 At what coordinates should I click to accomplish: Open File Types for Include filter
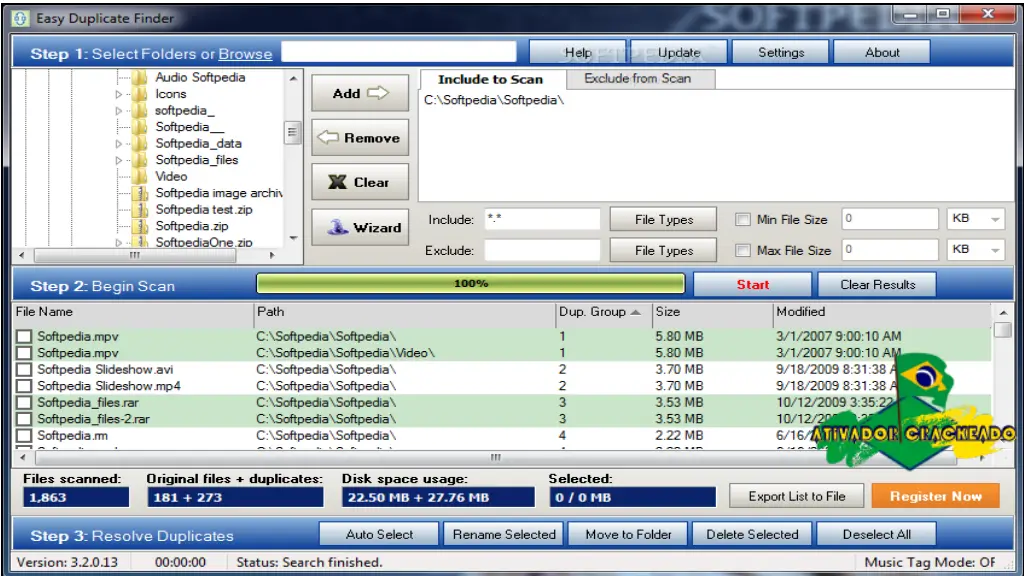pyautogui.click(x=664, y=219)
